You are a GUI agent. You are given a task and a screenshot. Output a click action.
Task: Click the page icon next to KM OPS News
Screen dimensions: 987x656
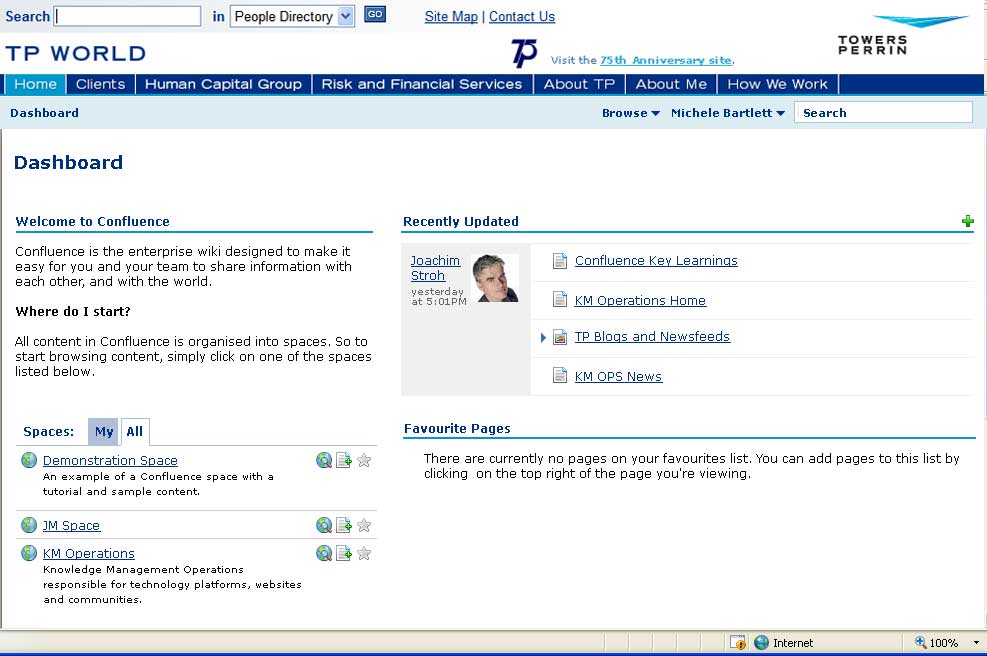560,375
